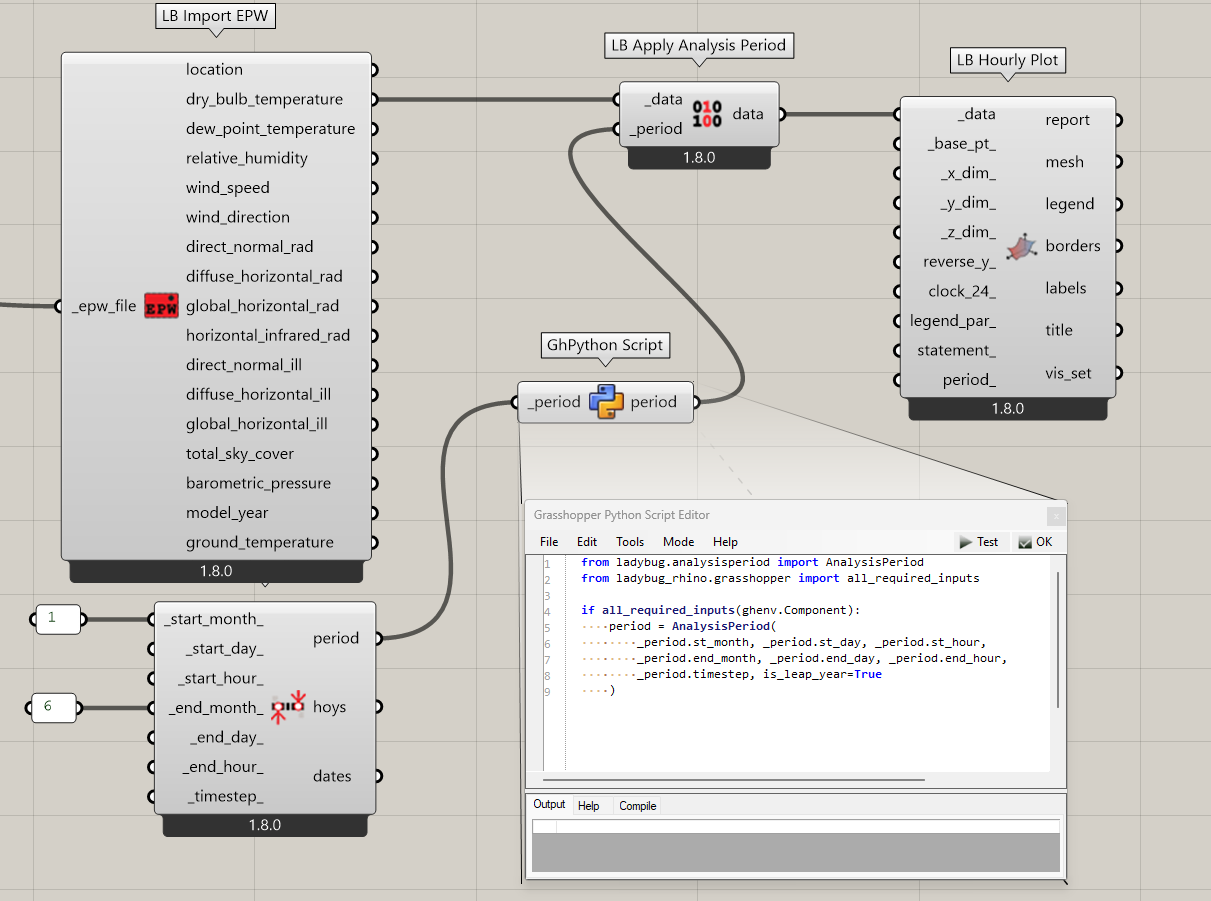The image size is (1211, 901).
Task: Close the Python Script Editor window
Action: 1056,516
